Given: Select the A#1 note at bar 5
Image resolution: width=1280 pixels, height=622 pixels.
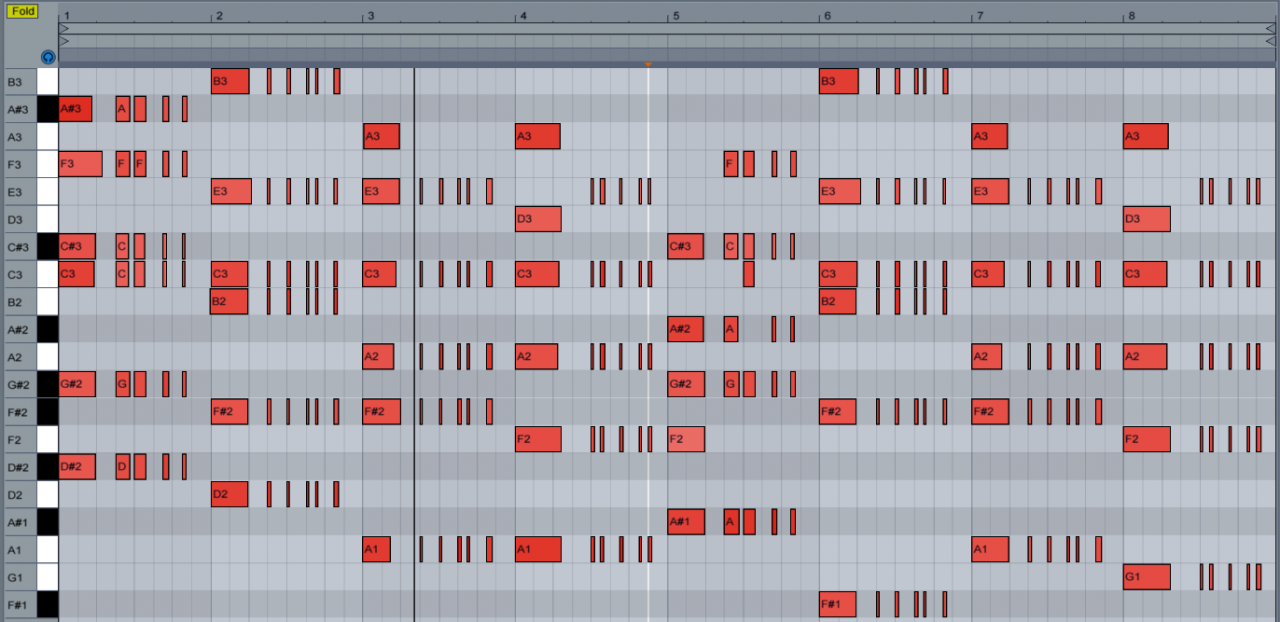Looking at the screenshot, I should click(686, 521).
